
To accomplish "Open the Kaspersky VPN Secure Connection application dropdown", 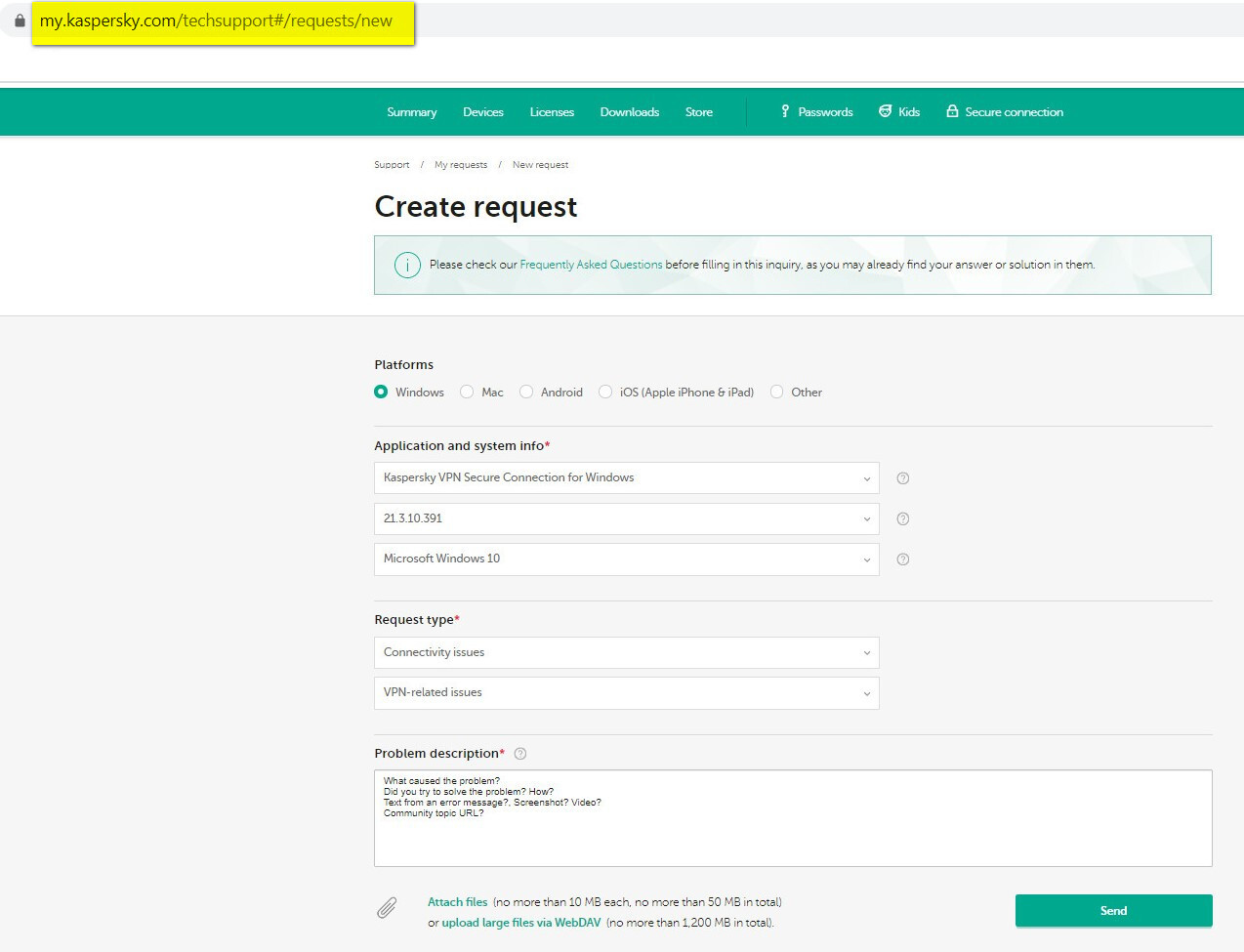I will (627, 477).
